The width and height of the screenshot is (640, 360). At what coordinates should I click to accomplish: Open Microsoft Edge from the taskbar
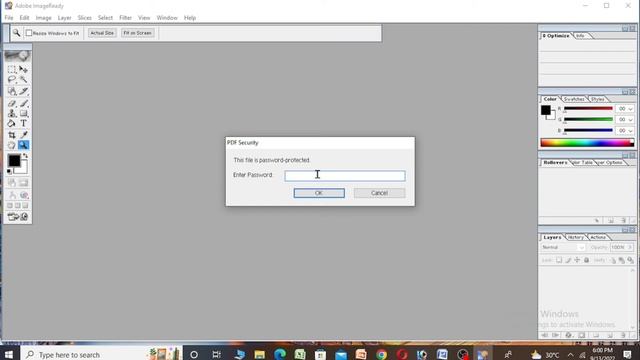(280, 354)
